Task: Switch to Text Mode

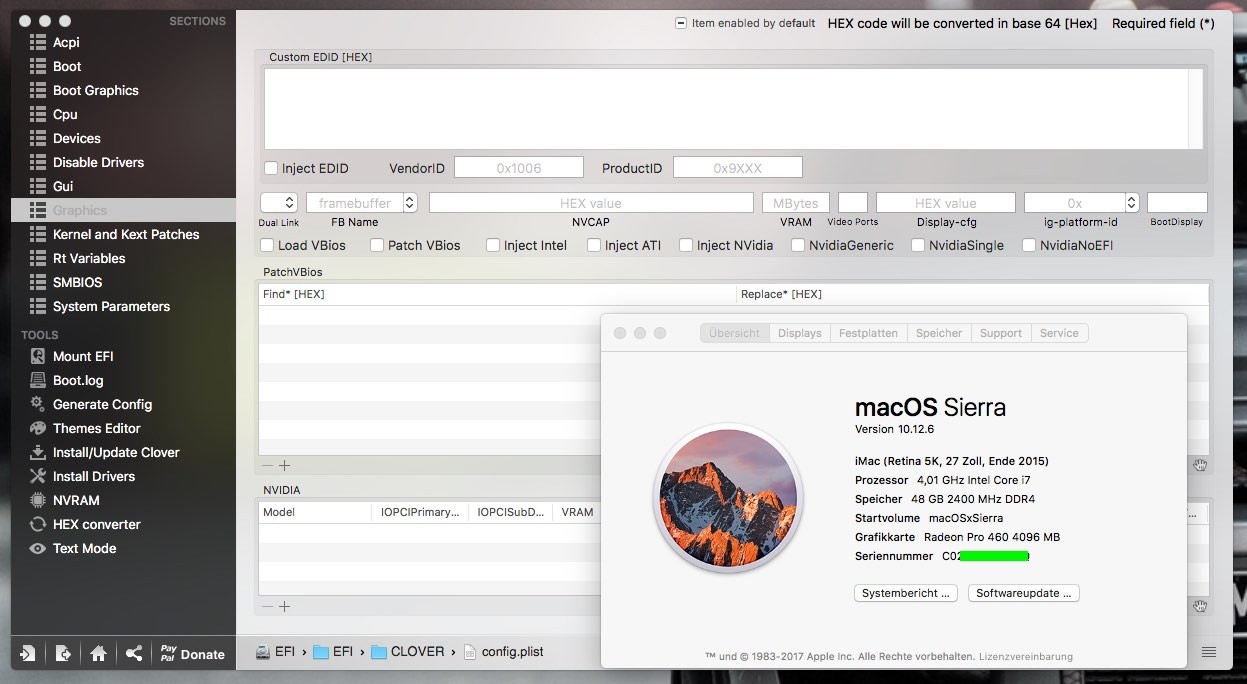Action: 84,548
